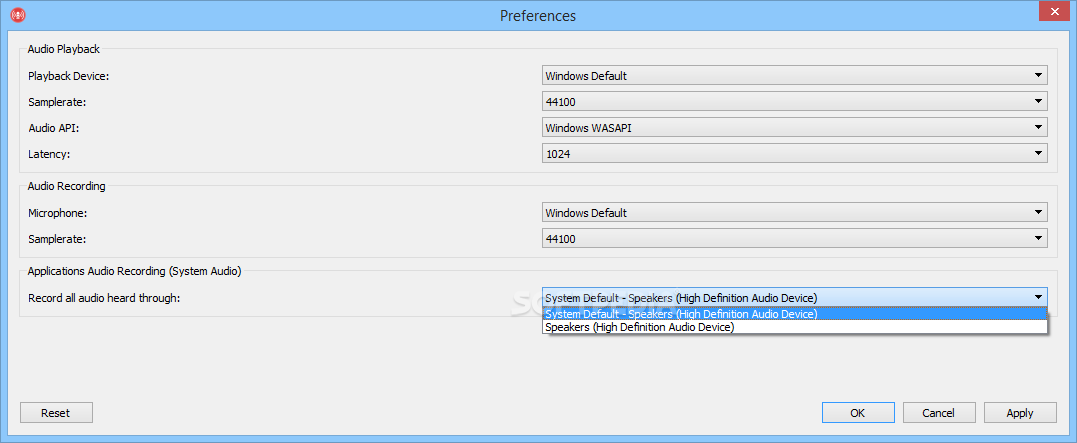Viewport: 1077px width, 443px height.
Task: Click the Playback Device label
Action: click(x=69, y=76)
